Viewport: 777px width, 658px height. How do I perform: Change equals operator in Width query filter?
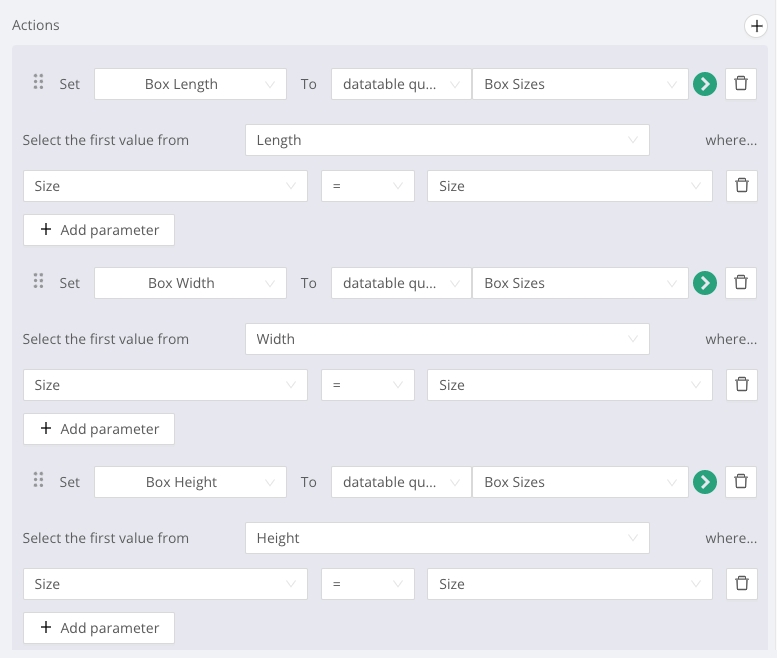tap(367, 385)
